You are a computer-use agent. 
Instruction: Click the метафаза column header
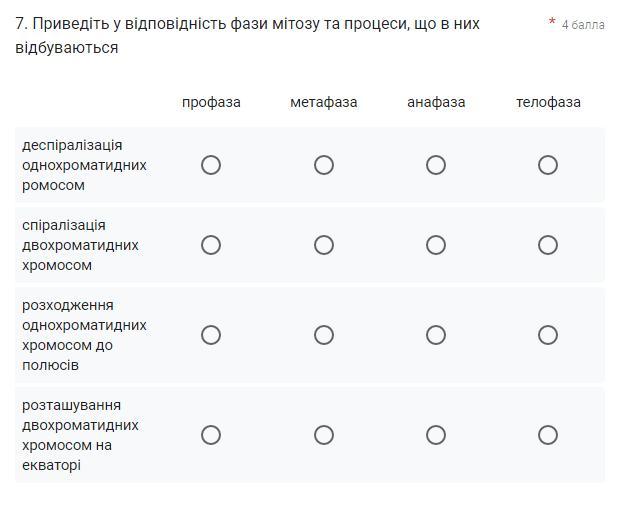(x=324, y=102)
